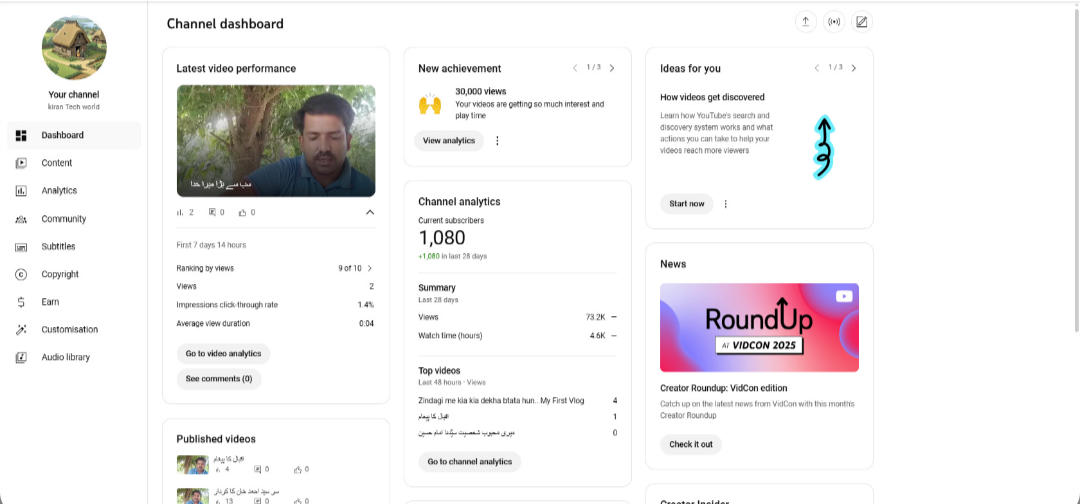Open Customisation in the sidebar
The width and height of the screenshot is (1080, 504).
pyautogui.click(x=74, y=330)
